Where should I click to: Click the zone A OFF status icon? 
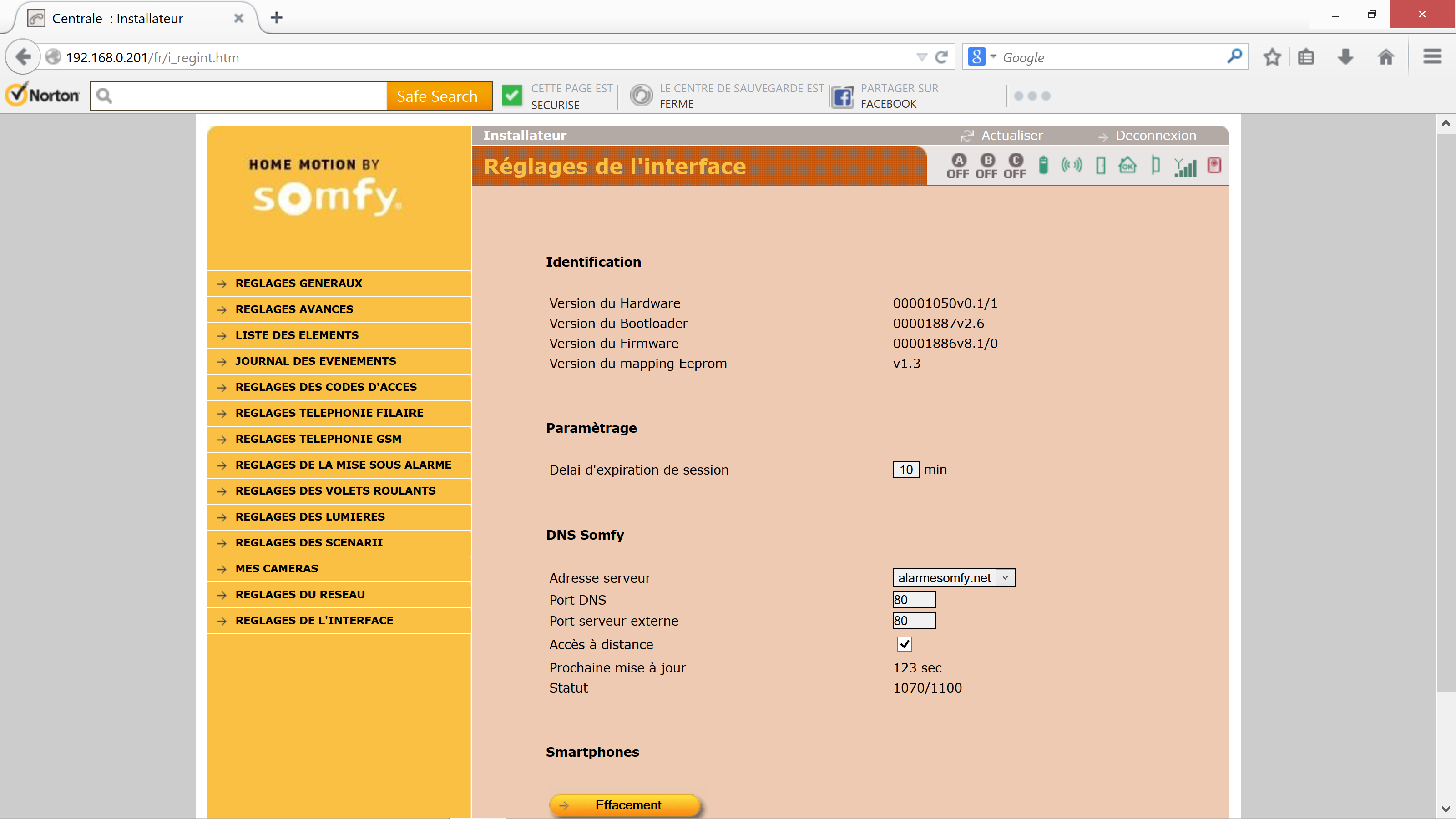[x=958, y=166]
